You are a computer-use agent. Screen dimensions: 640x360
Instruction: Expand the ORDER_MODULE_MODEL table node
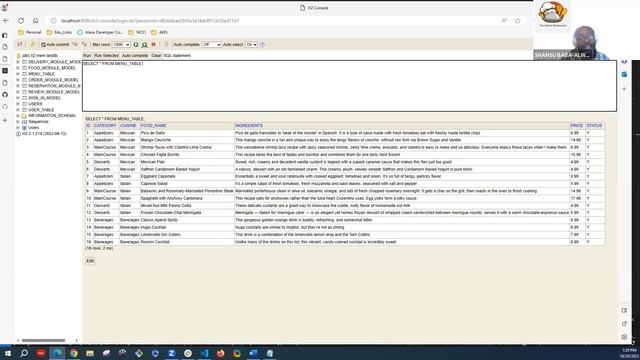18,80
